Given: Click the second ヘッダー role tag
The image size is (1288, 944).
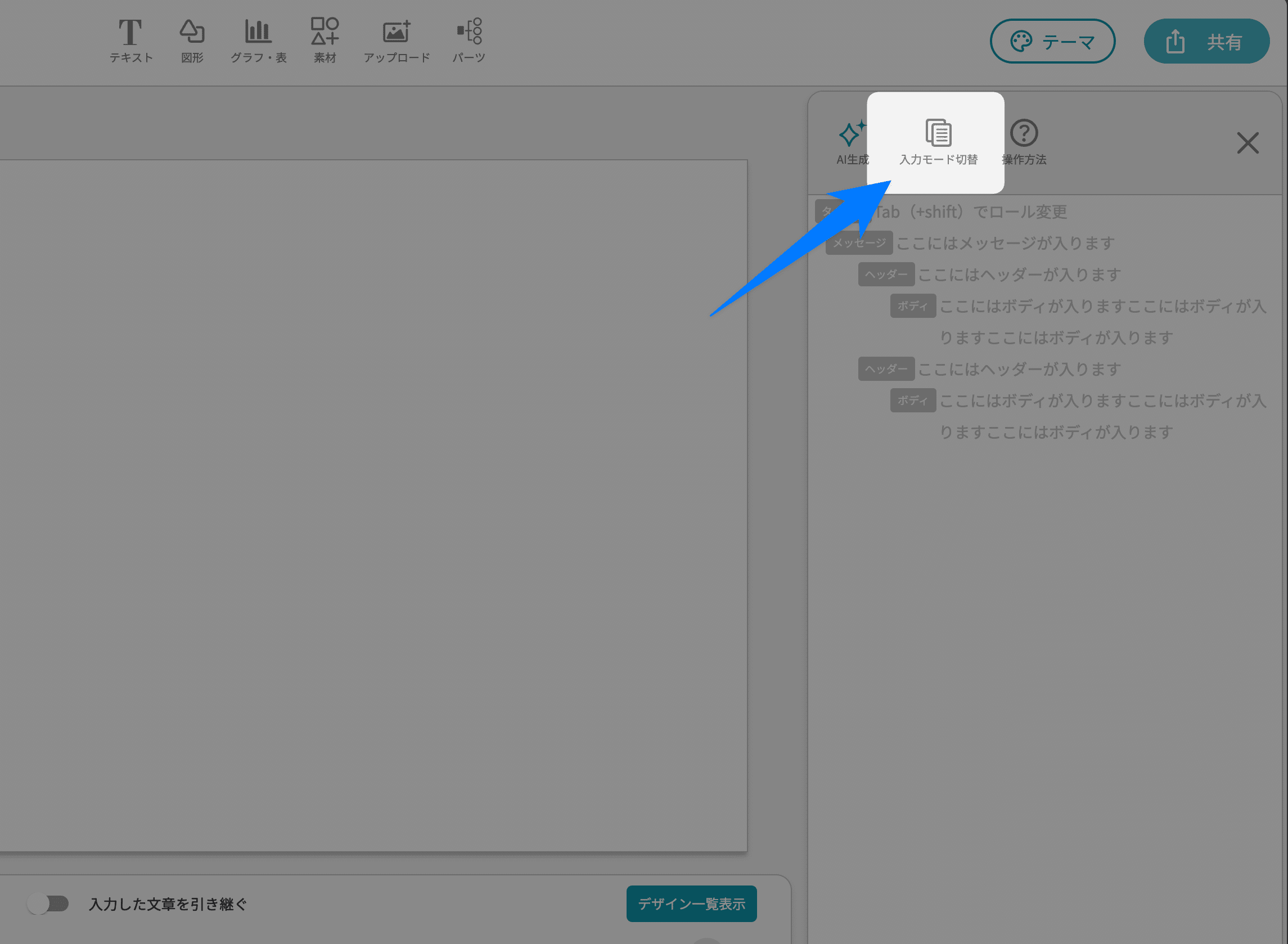Looking at the screenshot, I should (885, 368).
